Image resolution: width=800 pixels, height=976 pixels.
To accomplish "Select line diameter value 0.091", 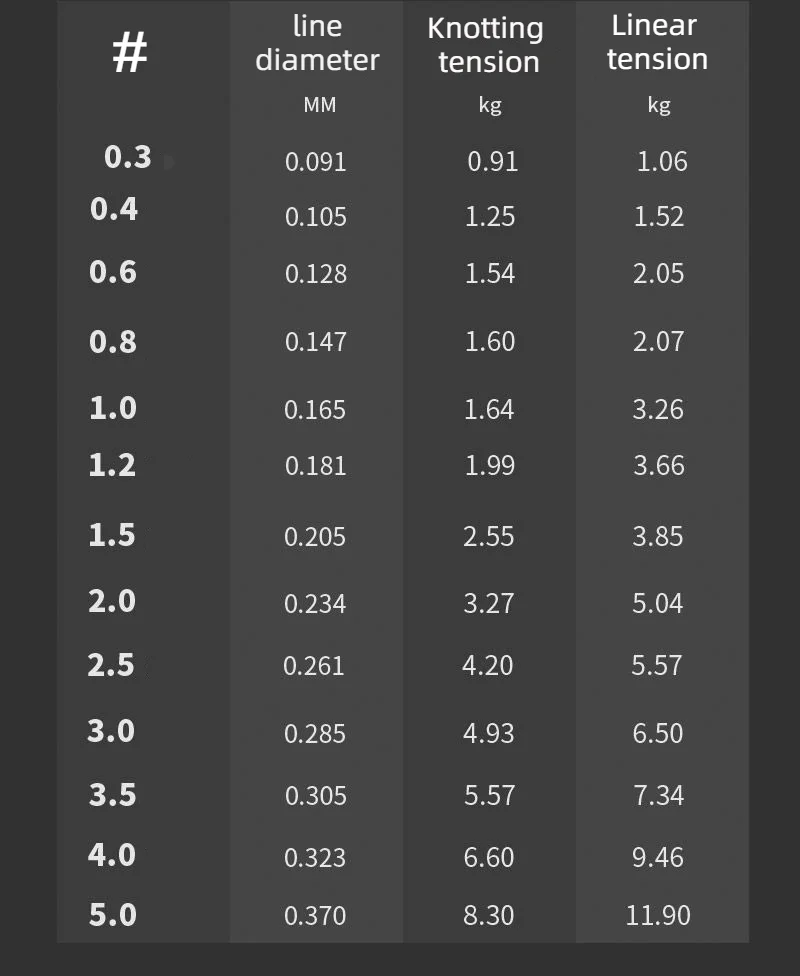I will click(x=316, y=161).
